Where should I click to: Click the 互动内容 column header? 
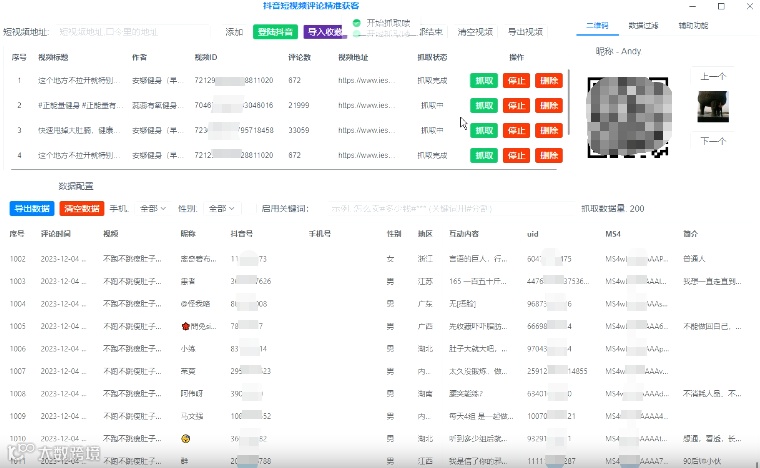[464, 234]
